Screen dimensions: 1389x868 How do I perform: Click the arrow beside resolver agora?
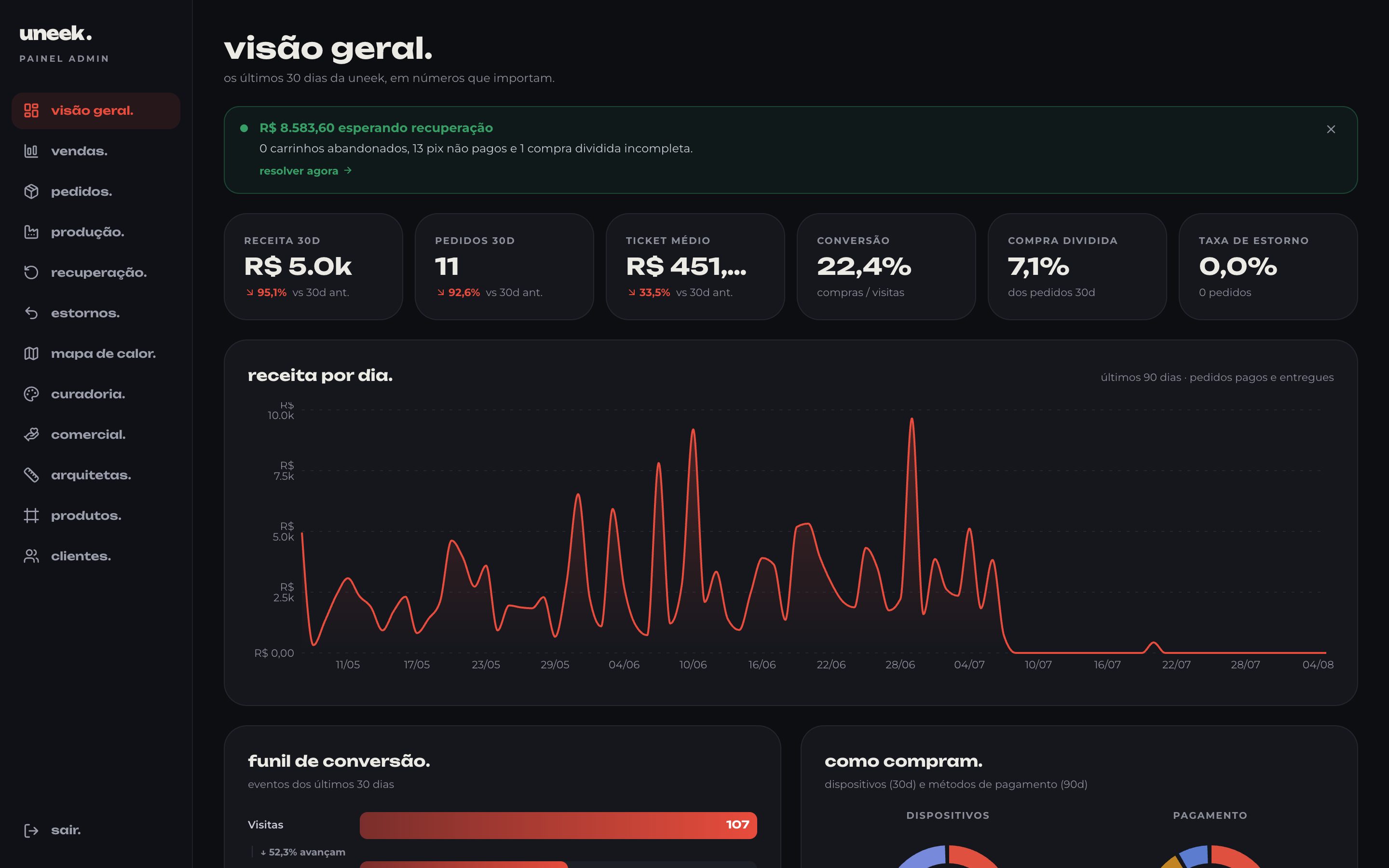pos(348,171)
